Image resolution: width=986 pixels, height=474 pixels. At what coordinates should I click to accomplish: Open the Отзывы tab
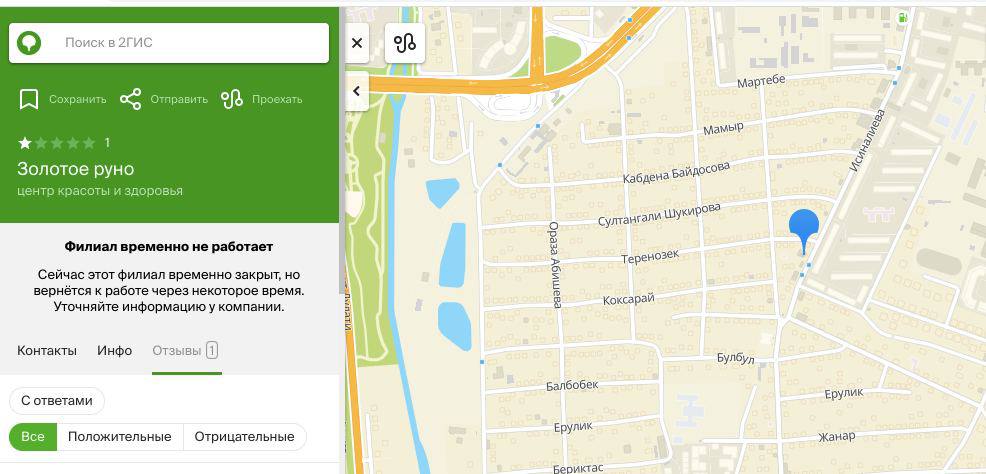tap(186, 350)
